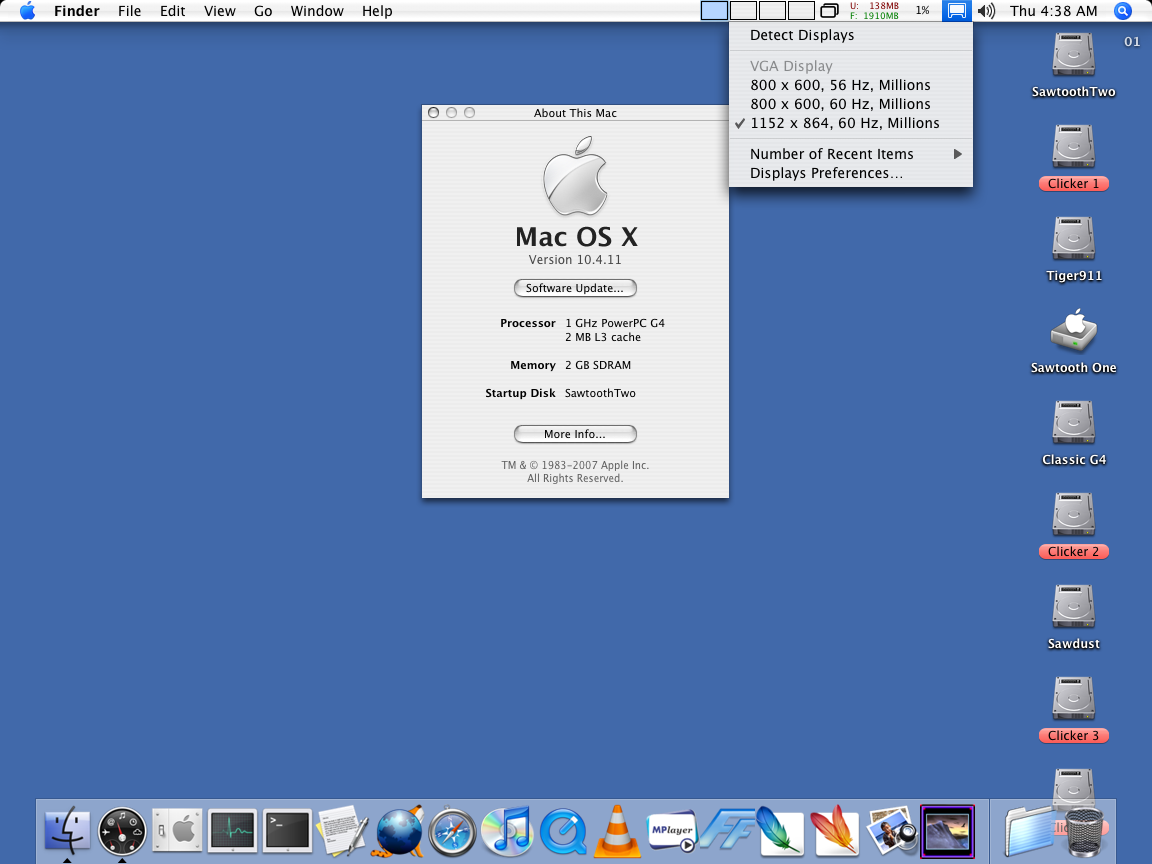Switch to fourth virtual desktop box
Viewport: 1152px width, 864px height.
pyautogui.click(x=800, y=11)
